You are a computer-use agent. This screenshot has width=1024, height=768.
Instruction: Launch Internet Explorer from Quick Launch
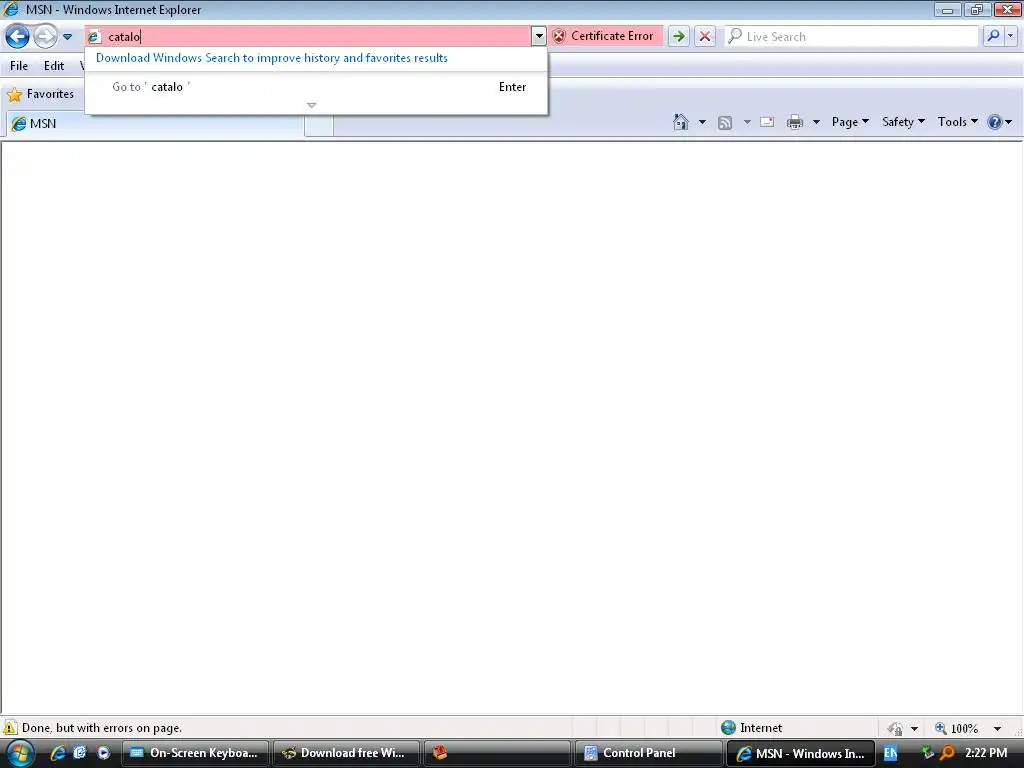[57, 753]
